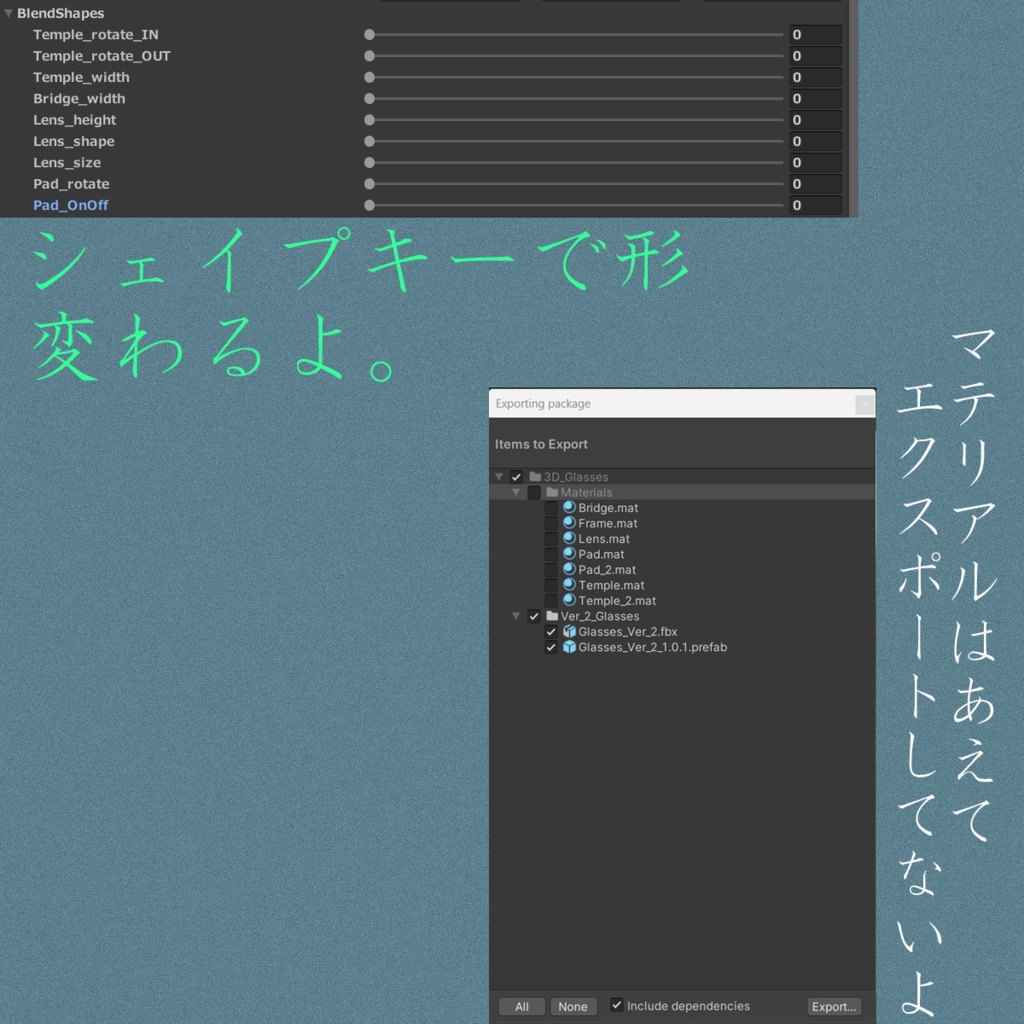Check the Lens.mat checkbox
The height and width of the screenshot is (1024, 1024).
point(551,539)
